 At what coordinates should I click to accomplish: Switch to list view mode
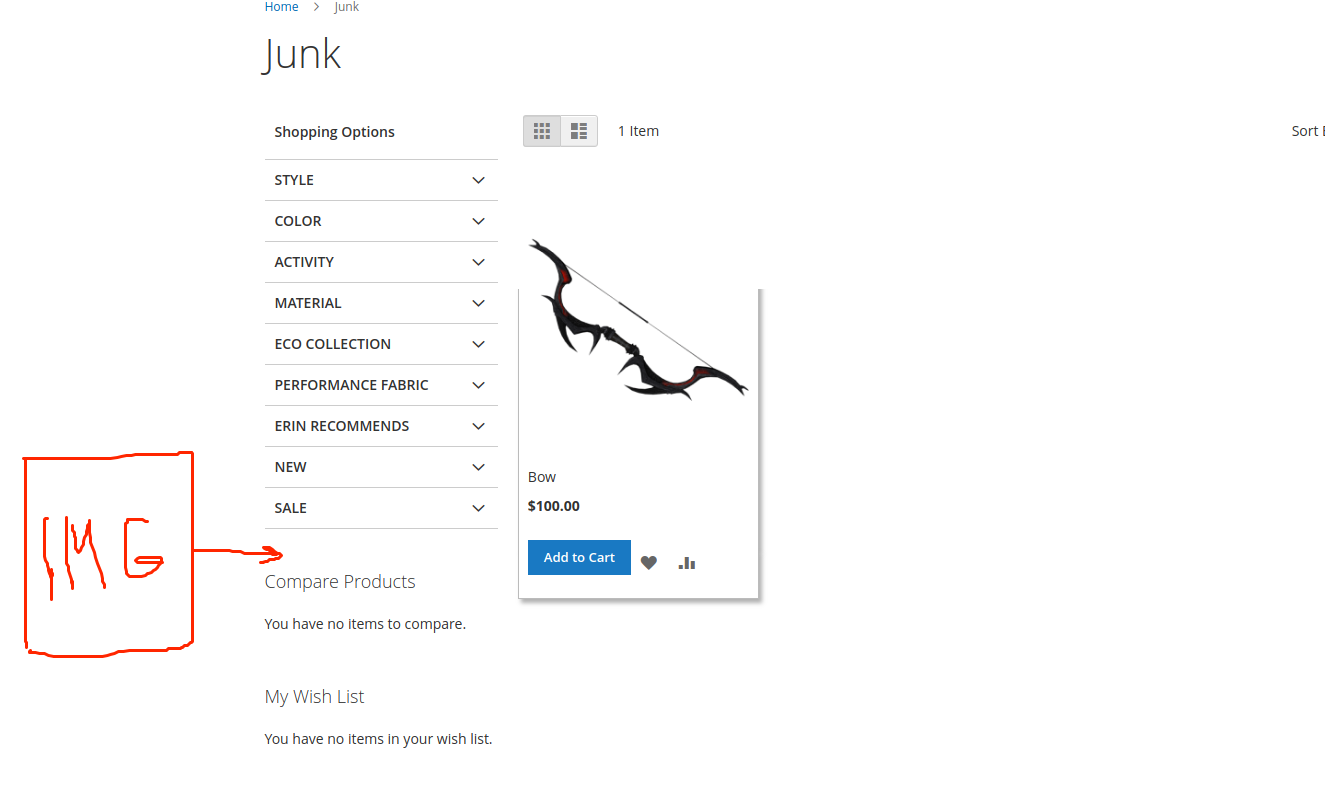tap(579, 131)
